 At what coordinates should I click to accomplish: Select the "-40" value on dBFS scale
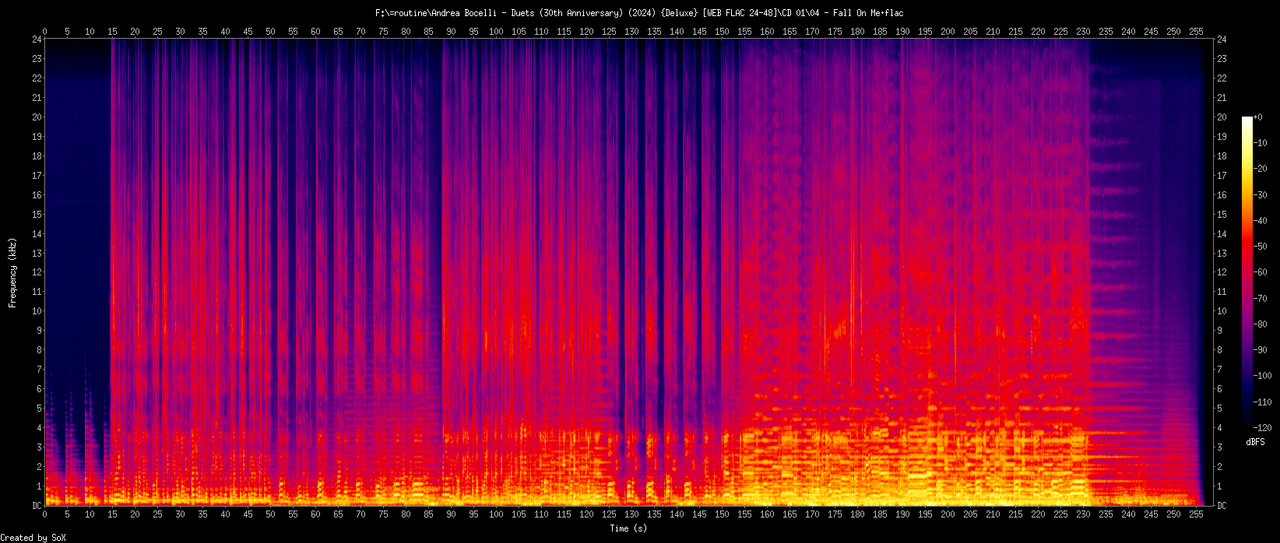pyautogui.click(x=1262, y=220)
